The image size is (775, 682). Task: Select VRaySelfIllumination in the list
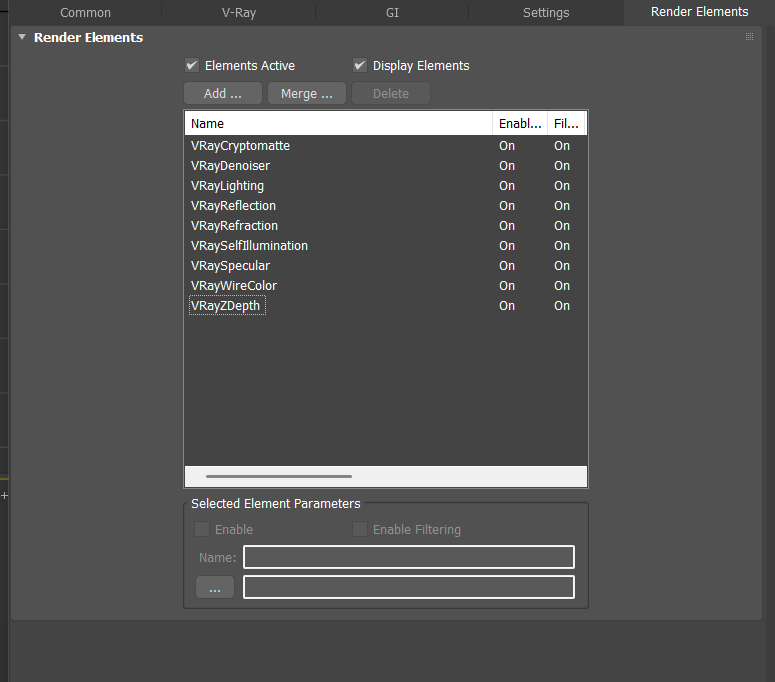pyautogui.click(x=249, y=246)
